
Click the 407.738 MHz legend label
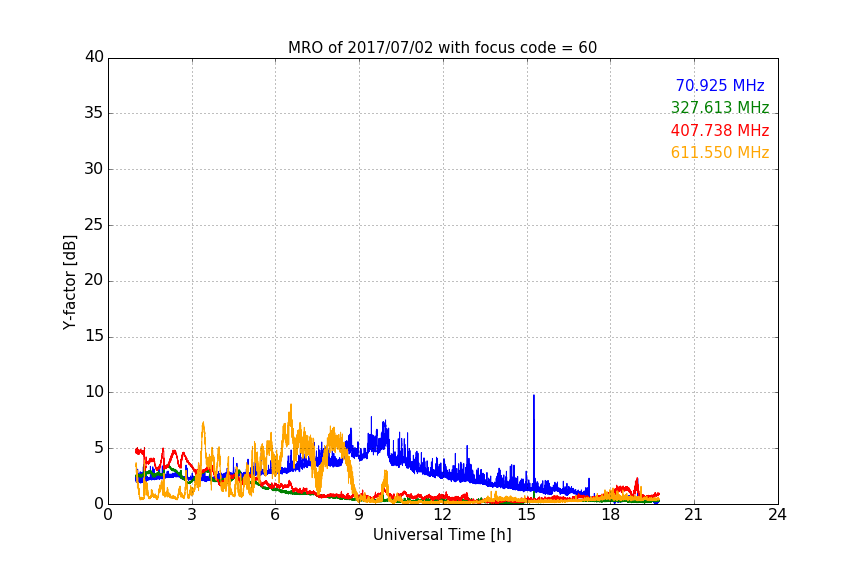[720, 131]
